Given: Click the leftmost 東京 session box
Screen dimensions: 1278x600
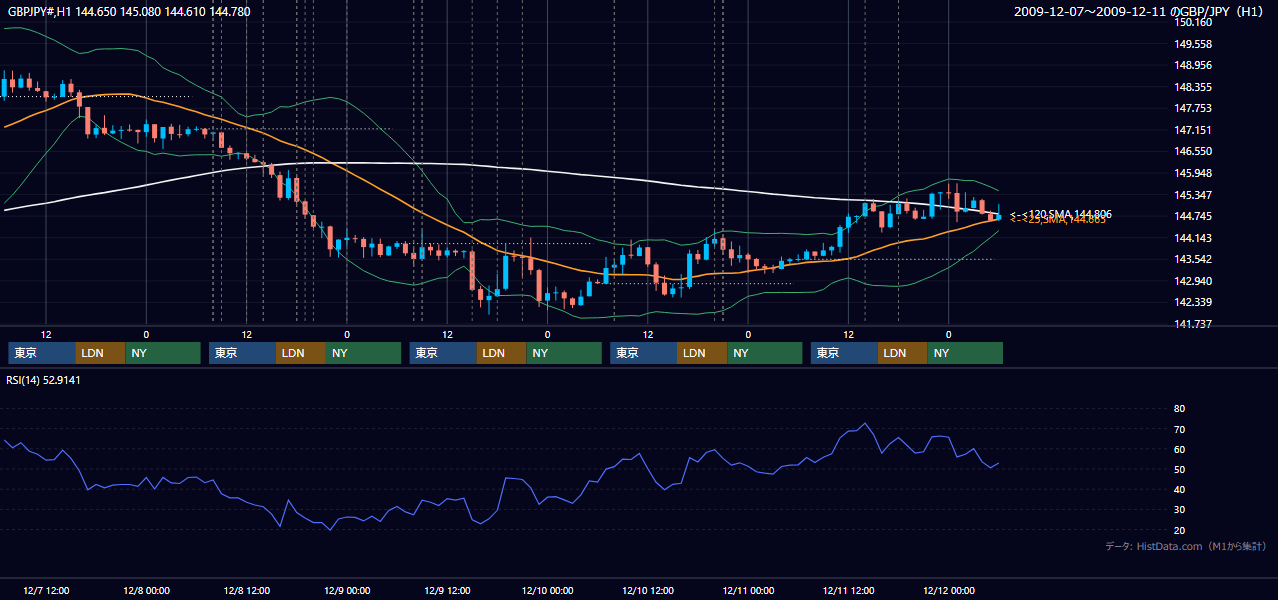Looking at the screenshot, I should tap(42, 353).
